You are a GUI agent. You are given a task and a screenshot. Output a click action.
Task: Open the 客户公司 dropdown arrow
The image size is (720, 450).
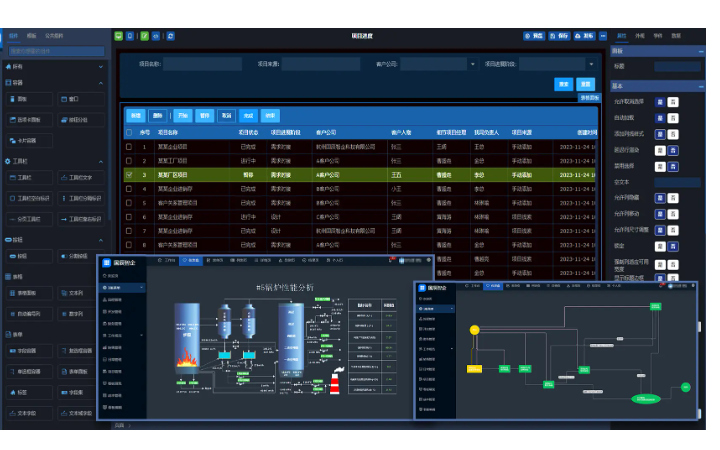tap(472, 64)
